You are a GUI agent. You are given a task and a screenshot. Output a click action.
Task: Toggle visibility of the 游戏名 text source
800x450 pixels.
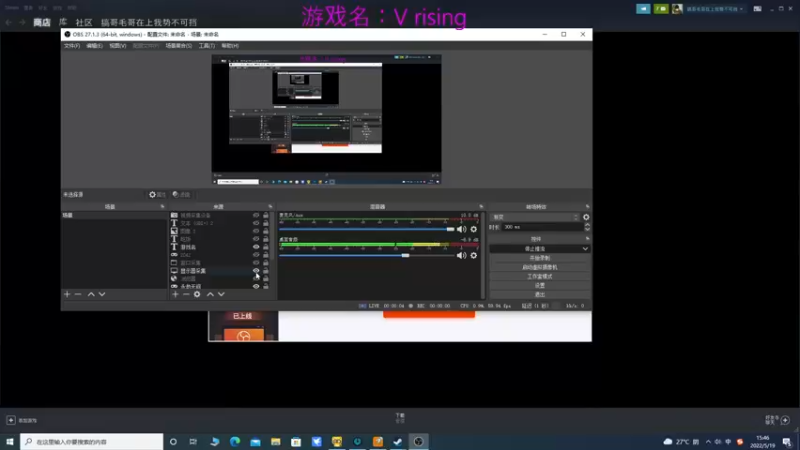[256, 247]
